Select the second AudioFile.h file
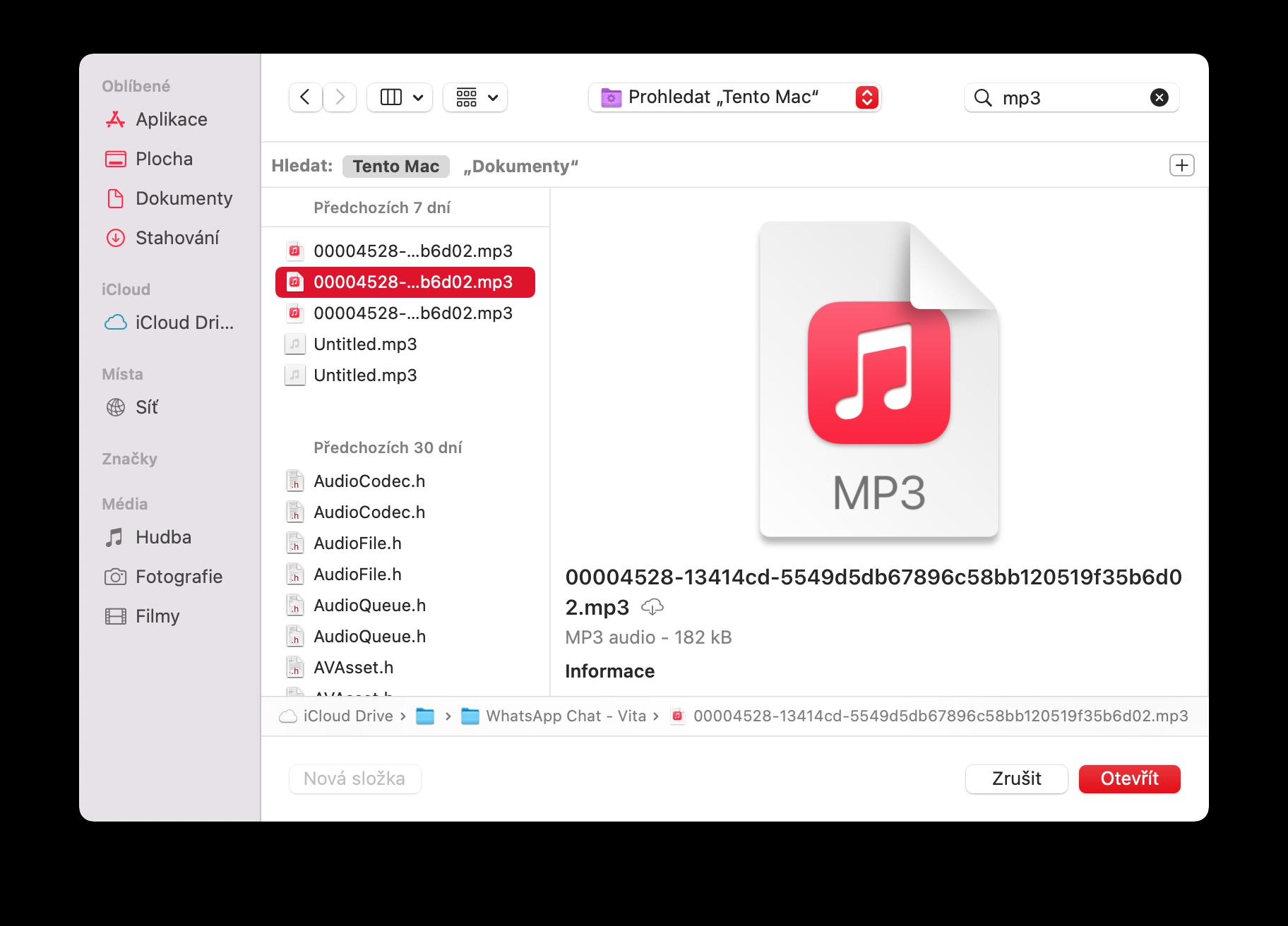 tap(405, 574)
